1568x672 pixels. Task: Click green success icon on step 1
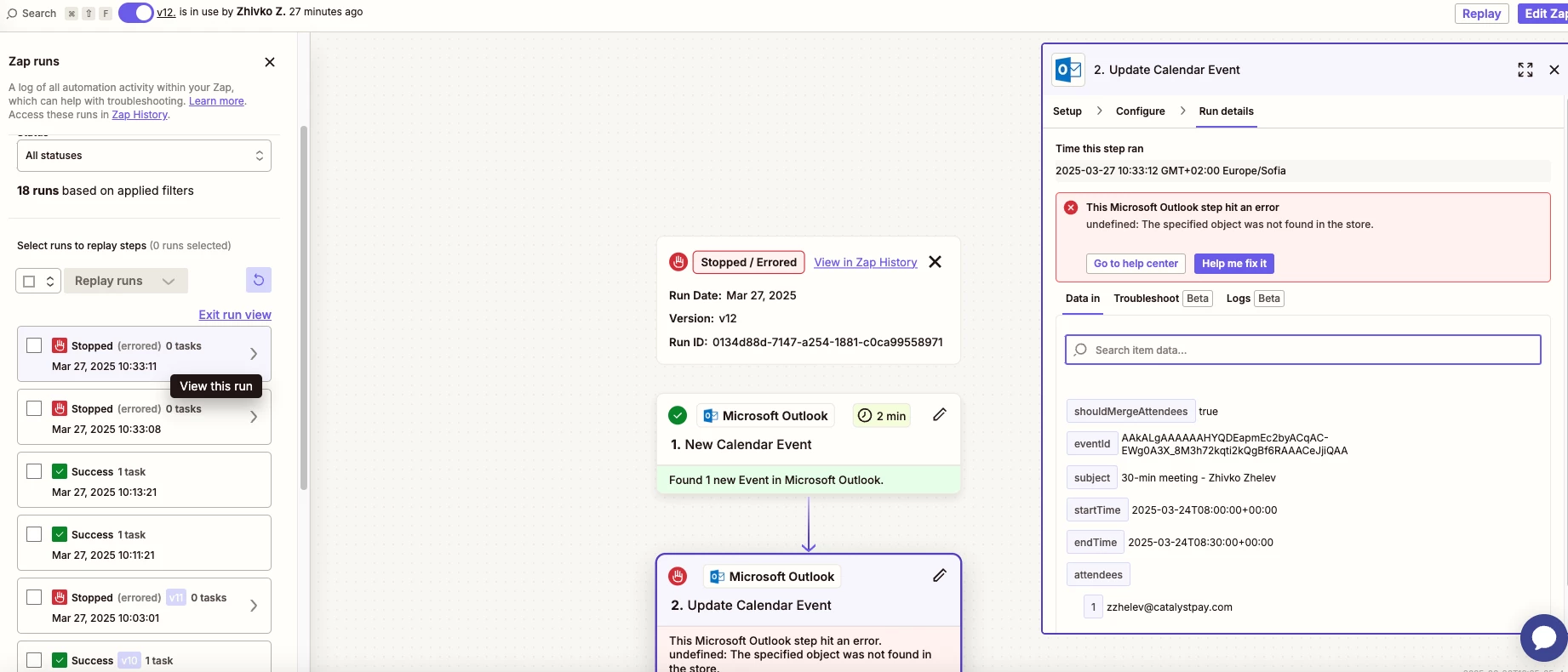click(x=678, y=415)
